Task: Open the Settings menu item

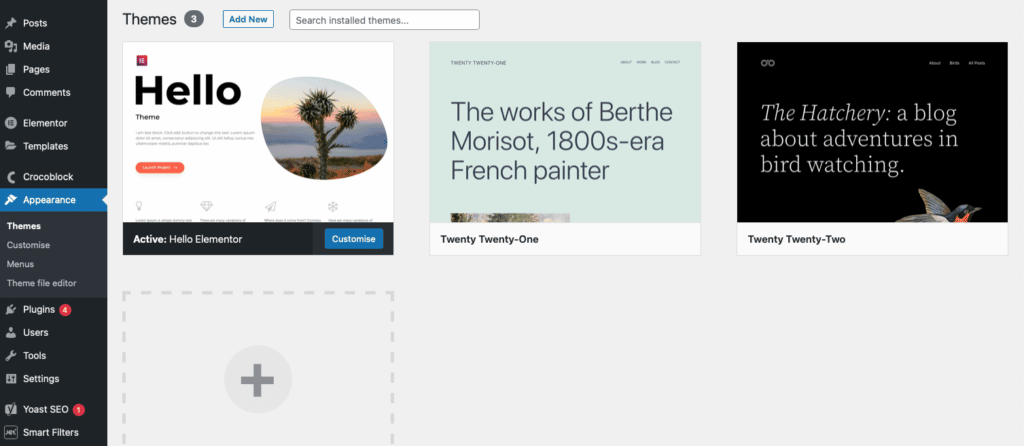Action: (40, 378)
